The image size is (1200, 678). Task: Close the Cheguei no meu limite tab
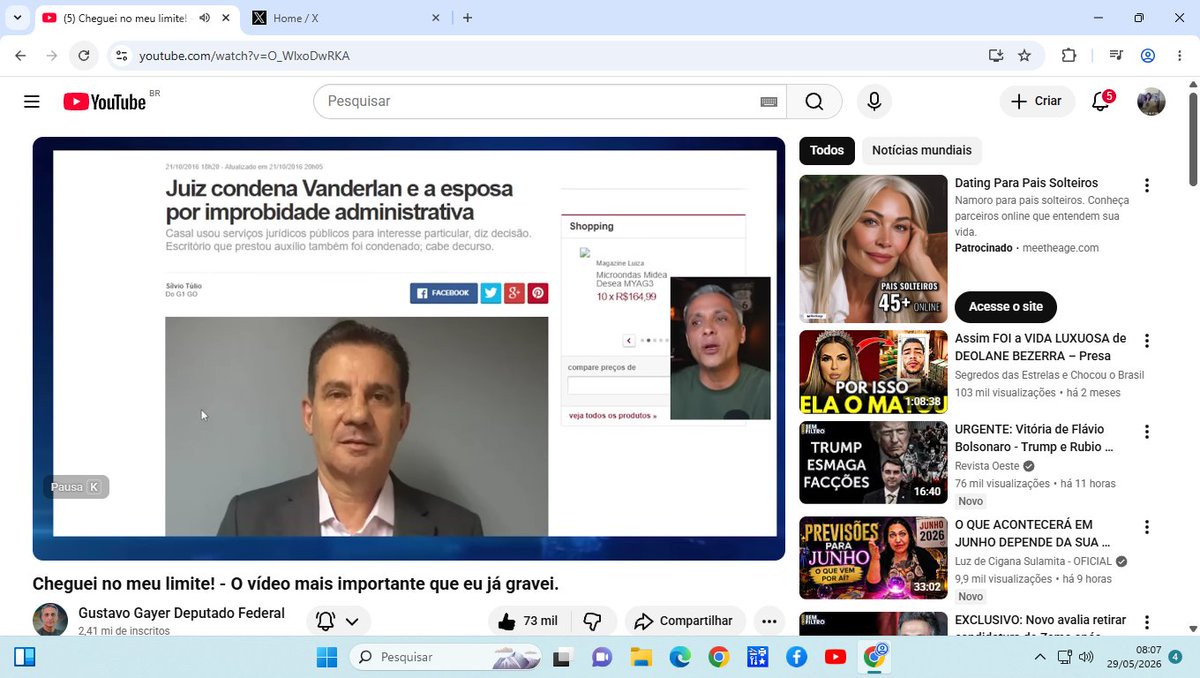[x=227, y=18]
